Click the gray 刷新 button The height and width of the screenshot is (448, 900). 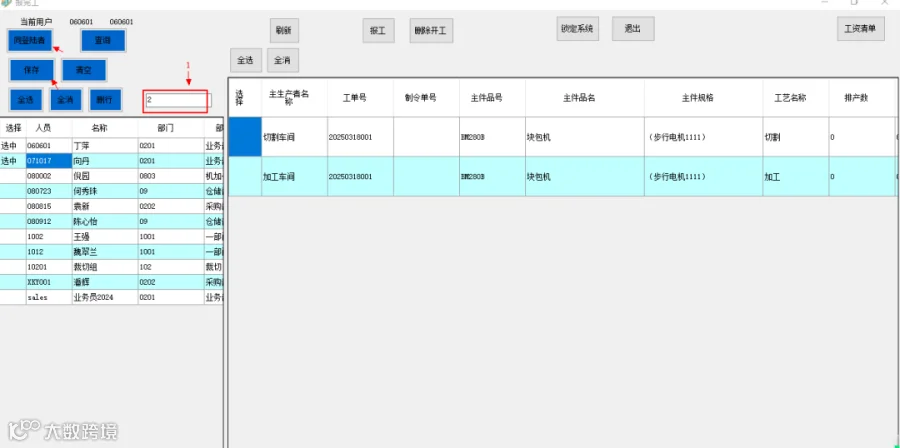click(284, 31)
